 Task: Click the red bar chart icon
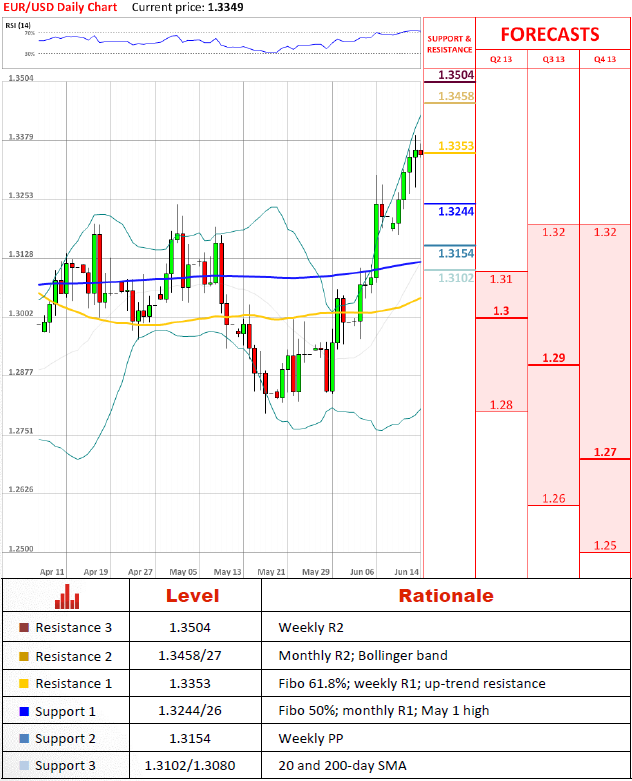(67, 596)
